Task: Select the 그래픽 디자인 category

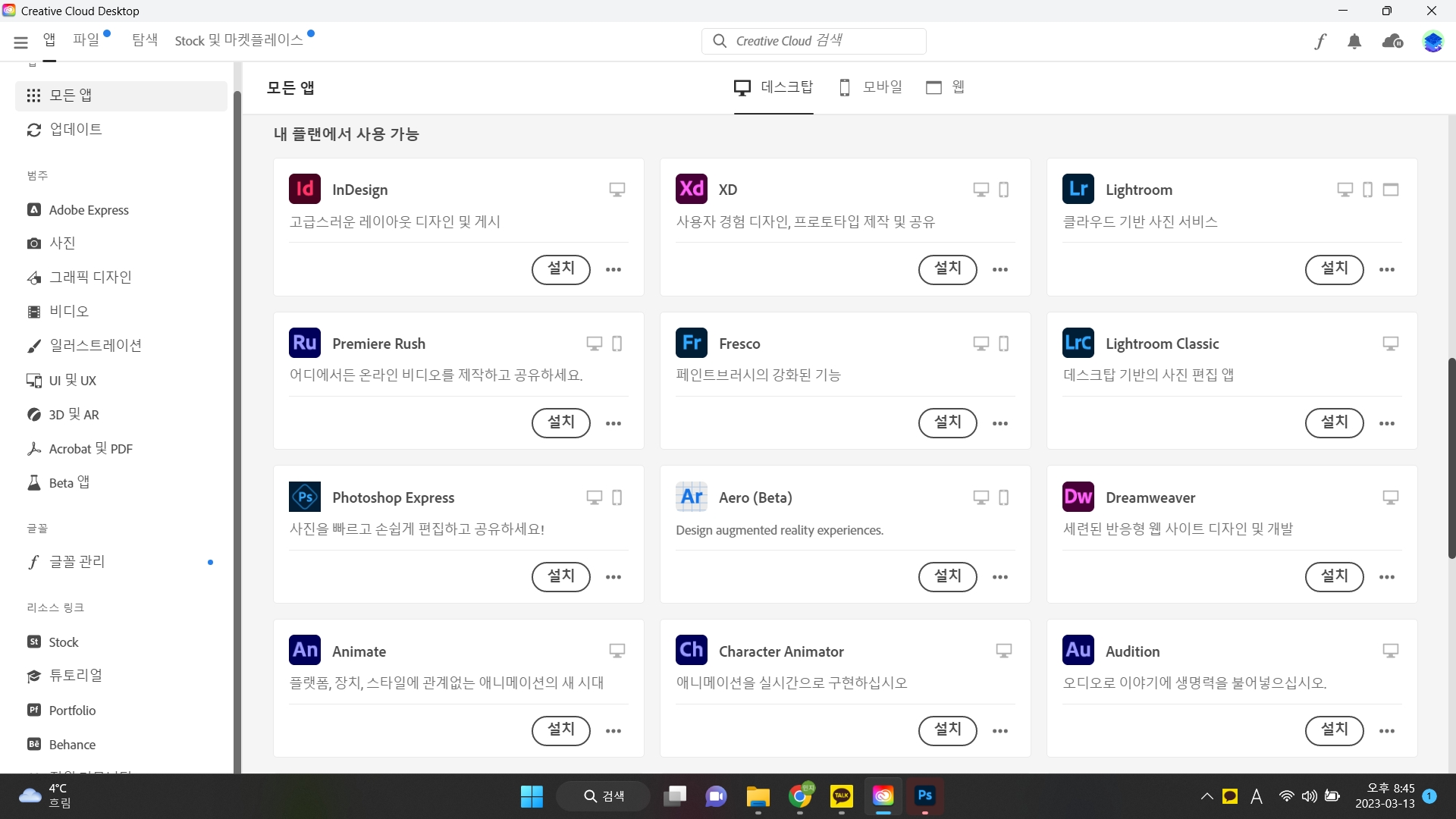Action: tap(121, 278)
